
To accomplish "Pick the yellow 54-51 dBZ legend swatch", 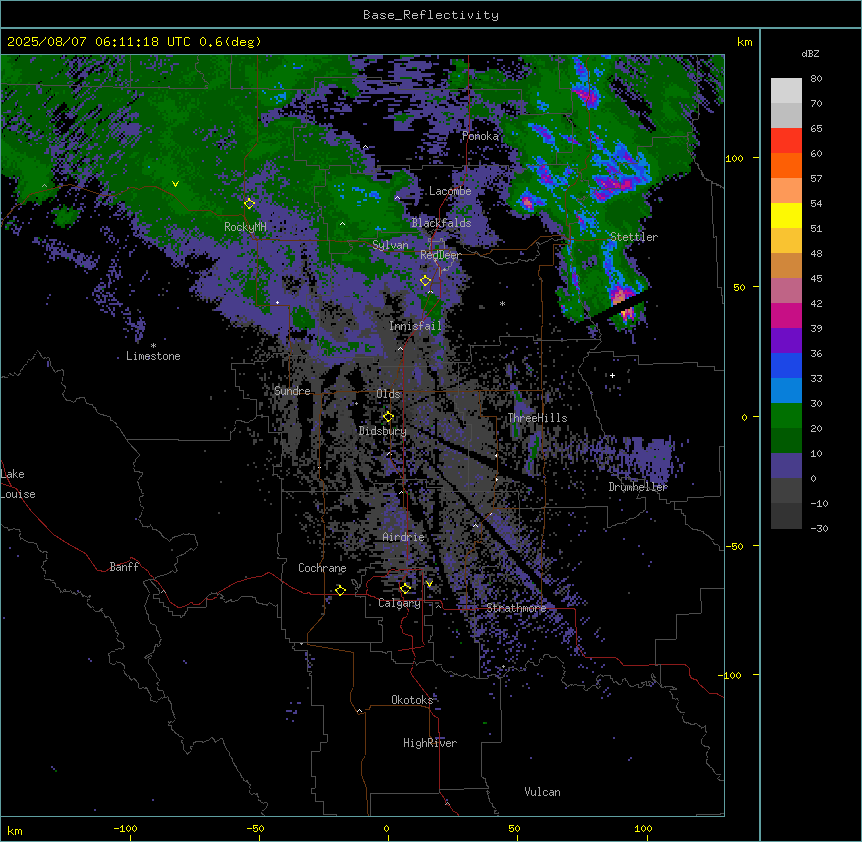I will coord(786,216).
